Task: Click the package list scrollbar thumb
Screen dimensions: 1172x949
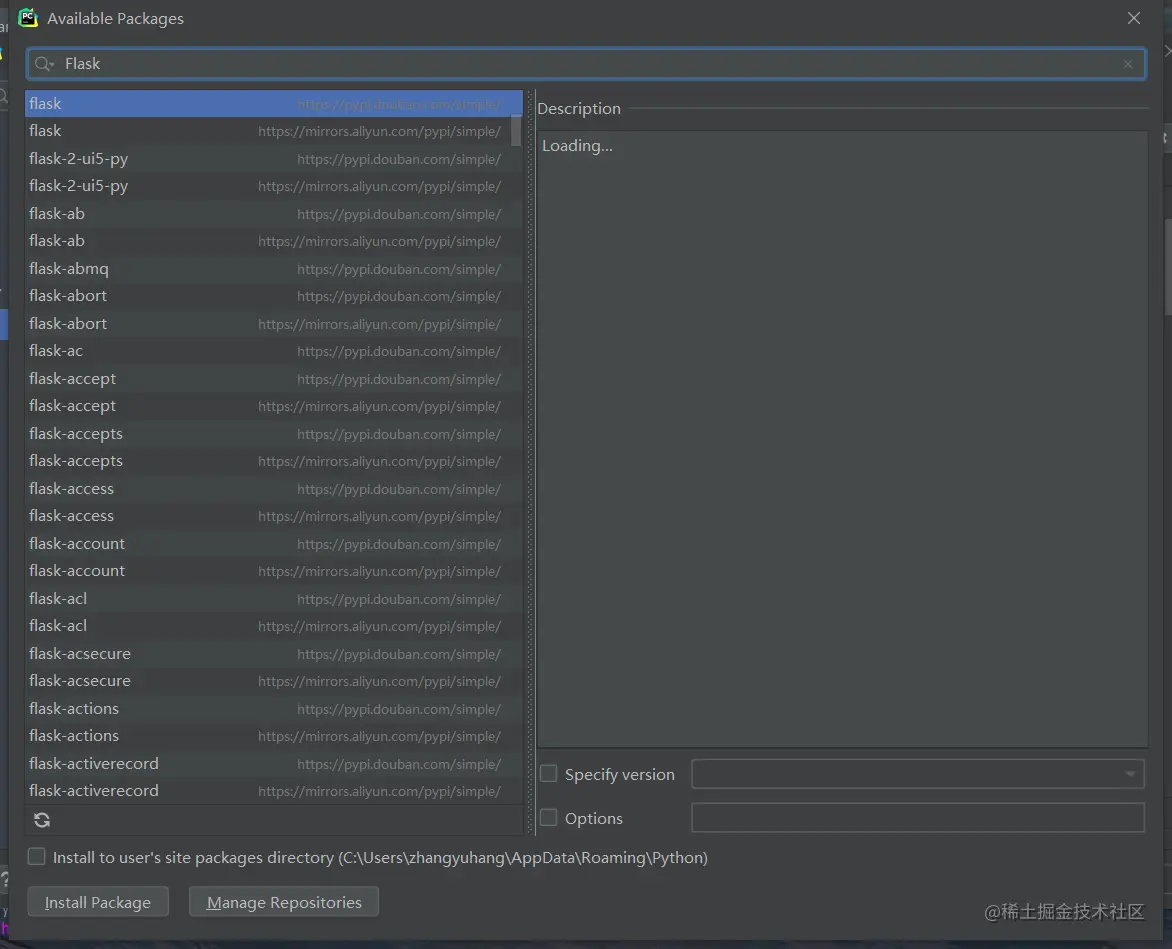Action: [x=516, y=131]
